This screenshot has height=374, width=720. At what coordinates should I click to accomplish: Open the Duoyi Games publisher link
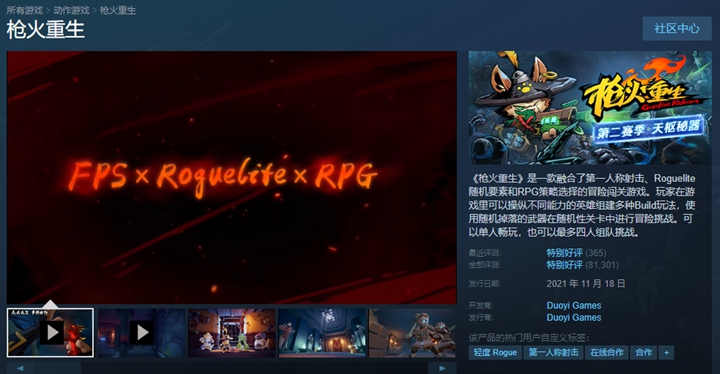tap(574, 317)
